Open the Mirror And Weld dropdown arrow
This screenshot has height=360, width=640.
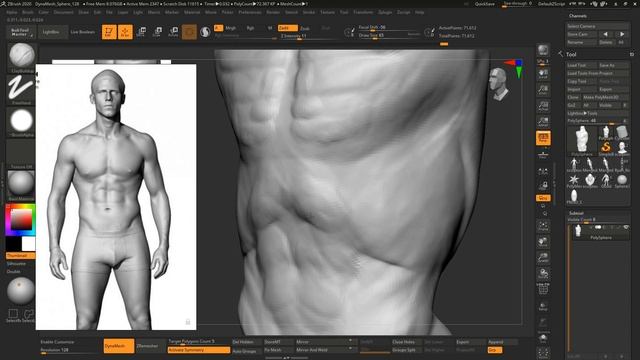[x=350, y=349]
